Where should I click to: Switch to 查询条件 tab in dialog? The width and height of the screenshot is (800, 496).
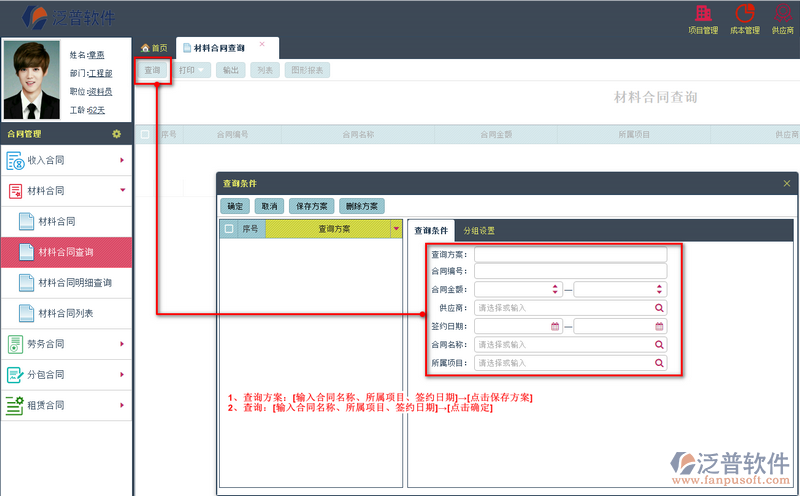431,231
